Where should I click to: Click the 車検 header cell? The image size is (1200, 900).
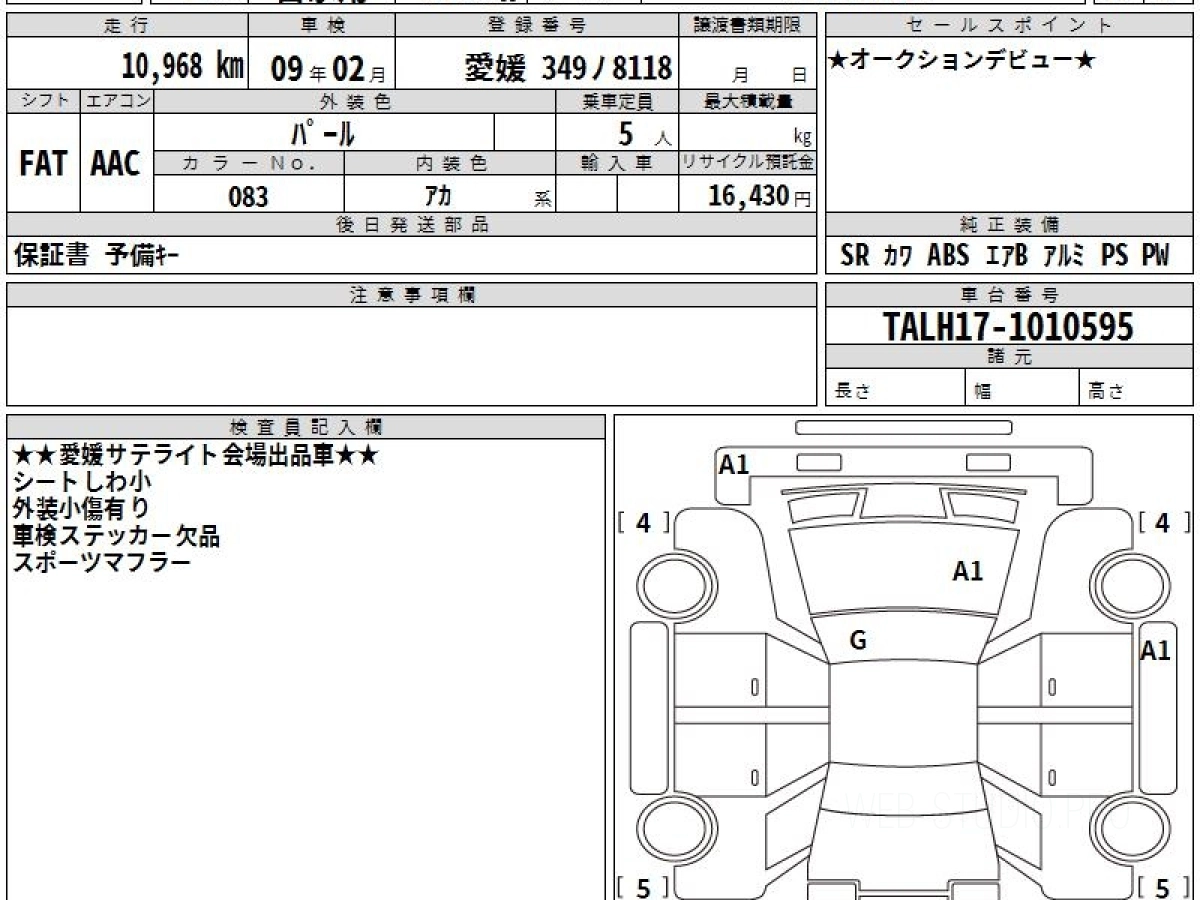click(x=321, y=26)
